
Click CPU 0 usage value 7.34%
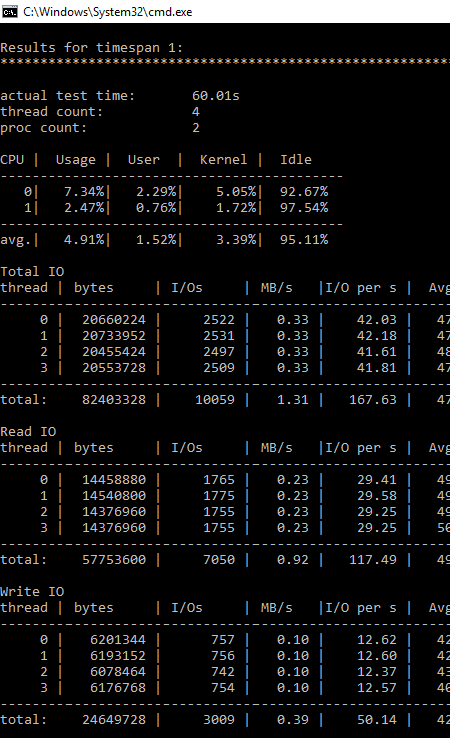coord(84,192)
